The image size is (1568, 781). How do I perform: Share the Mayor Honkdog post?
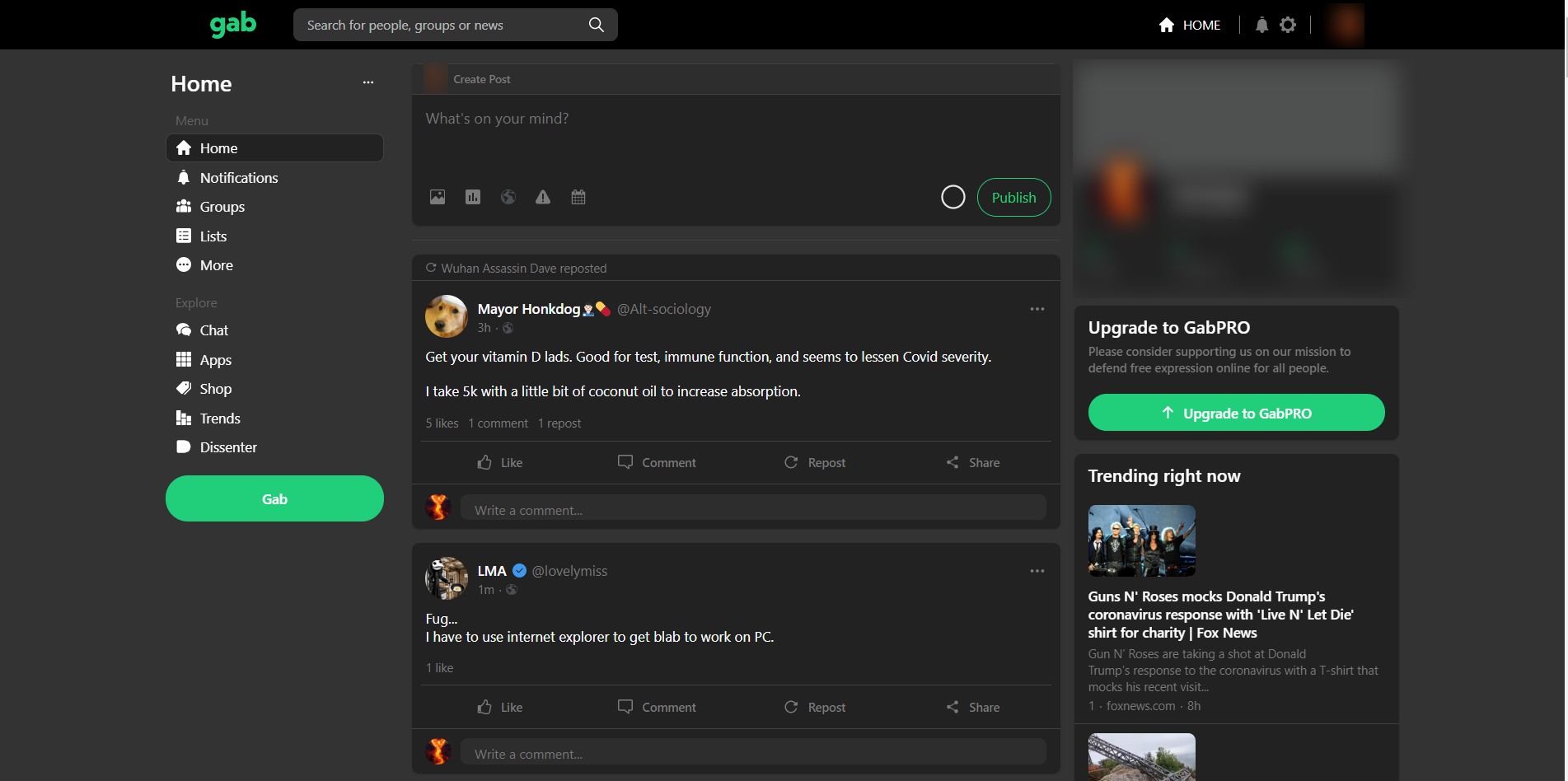point(973,463)
